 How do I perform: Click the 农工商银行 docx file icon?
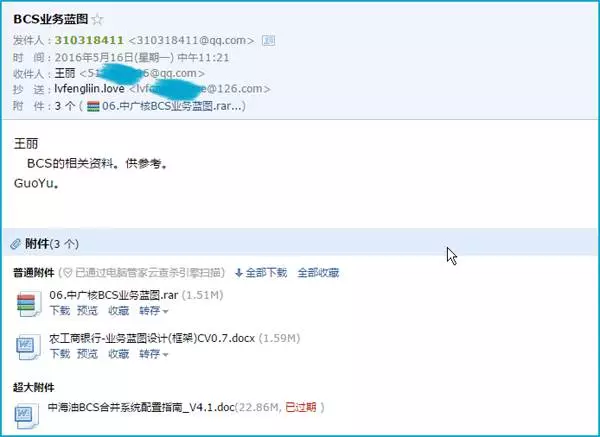(x=28, y=347)
